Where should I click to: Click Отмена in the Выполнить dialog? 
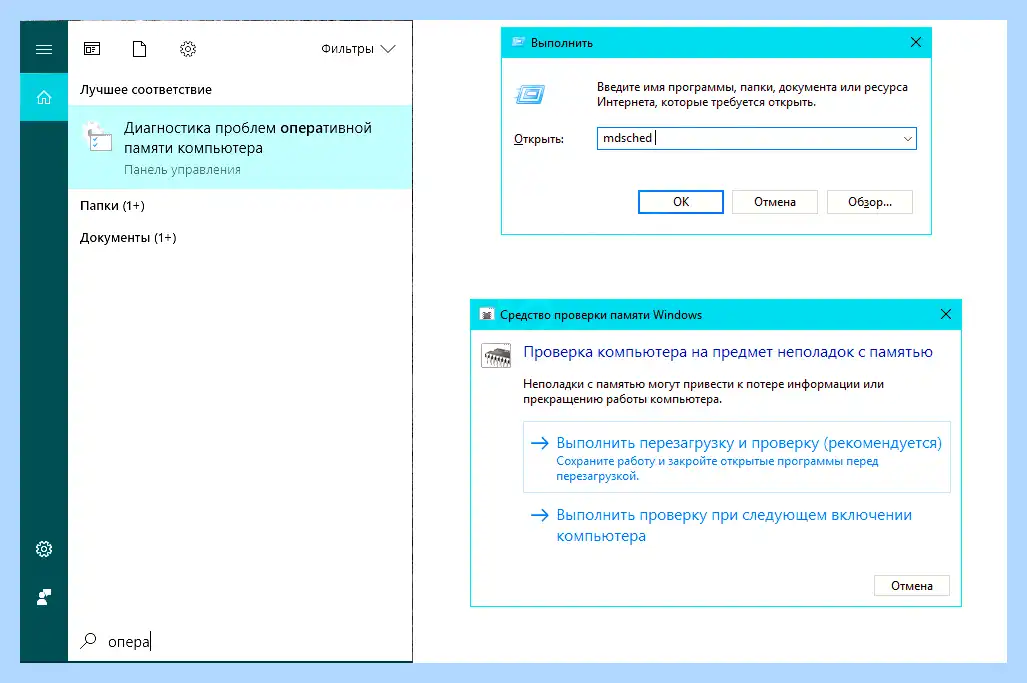click(775, 202)
